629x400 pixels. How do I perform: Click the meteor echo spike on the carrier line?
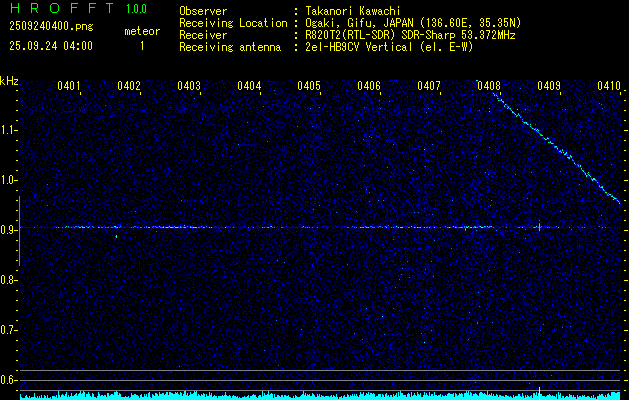tap(540, 226)
